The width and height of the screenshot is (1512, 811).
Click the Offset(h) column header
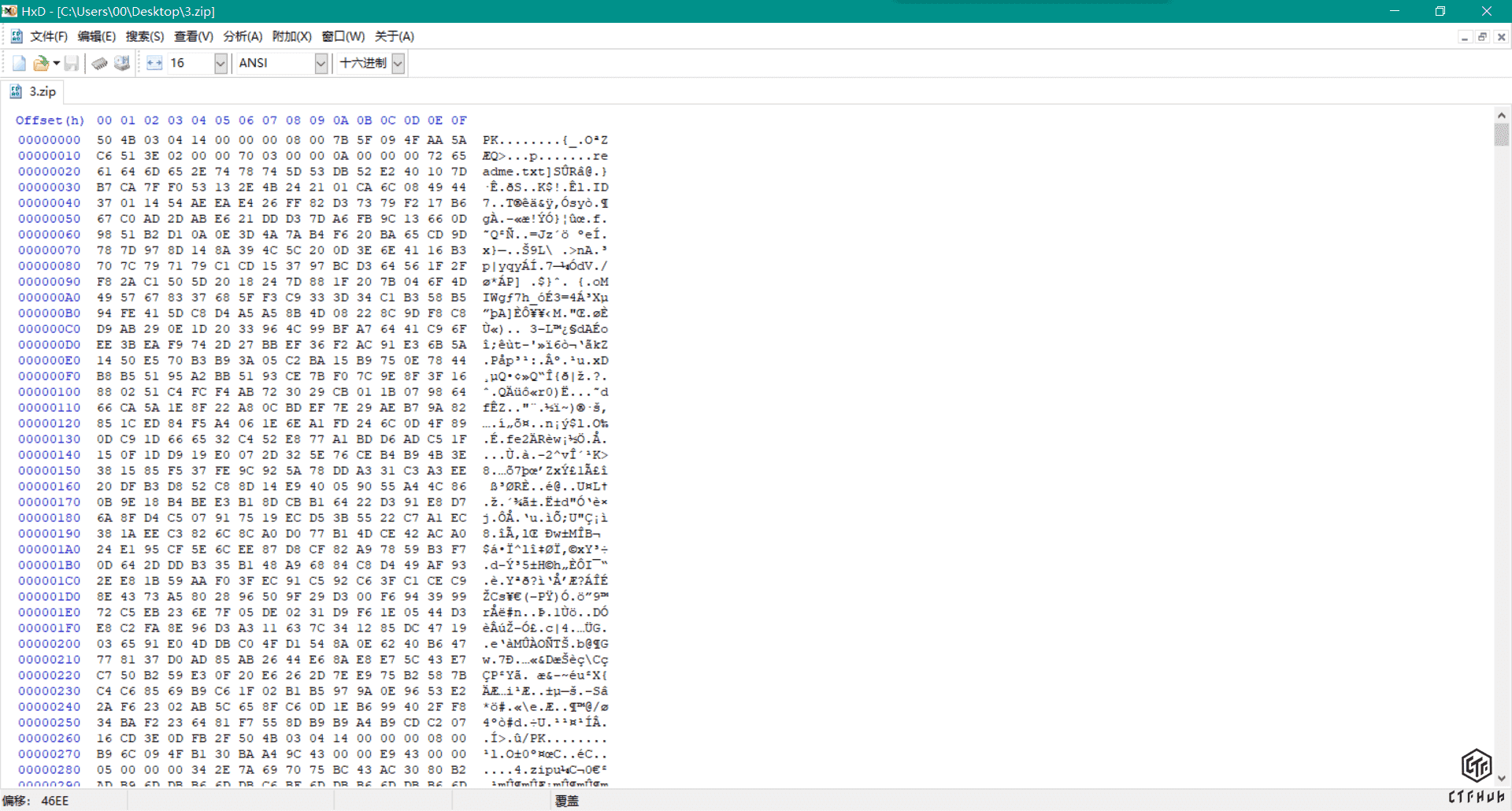(50, 120)
